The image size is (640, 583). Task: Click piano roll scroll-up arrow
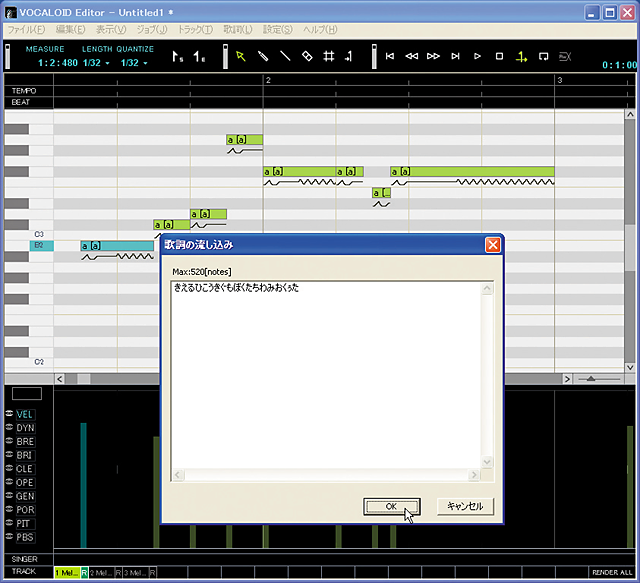tap(630, 115)
